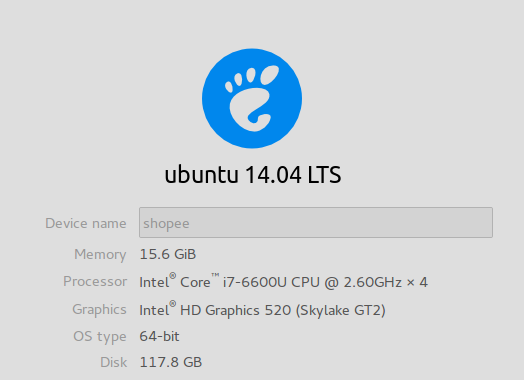Click the Graphics label
The width and height of the screenshot is (524, 380).
pyautogui.click(x=100, y=310)
